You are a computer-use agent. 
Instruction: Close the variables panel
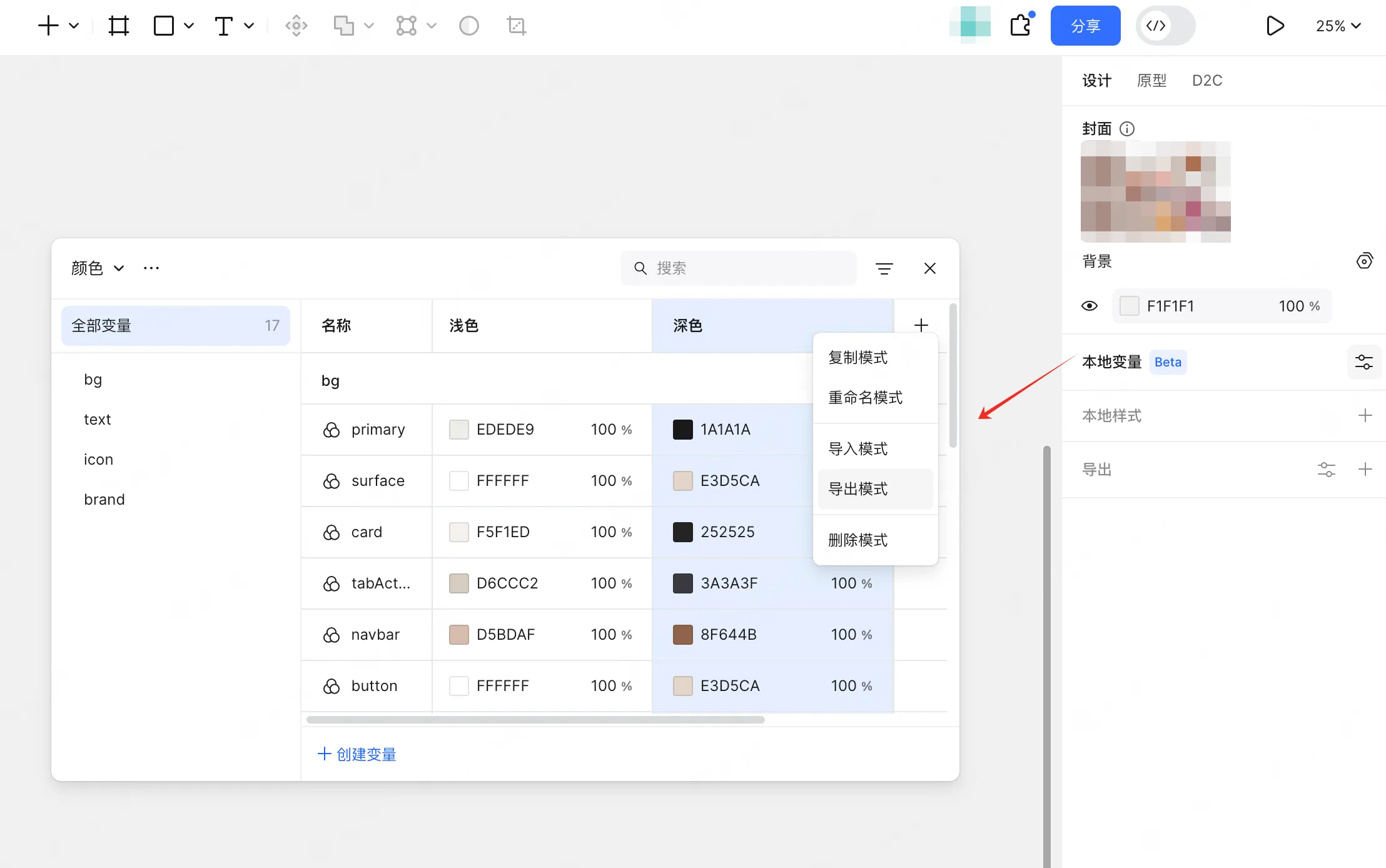click(x=930, y=268)
